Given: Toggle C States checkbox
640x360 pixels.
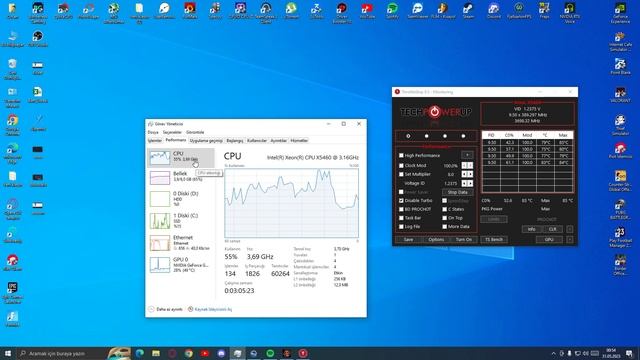Looking at the screenshot, I should pos(444,209).
